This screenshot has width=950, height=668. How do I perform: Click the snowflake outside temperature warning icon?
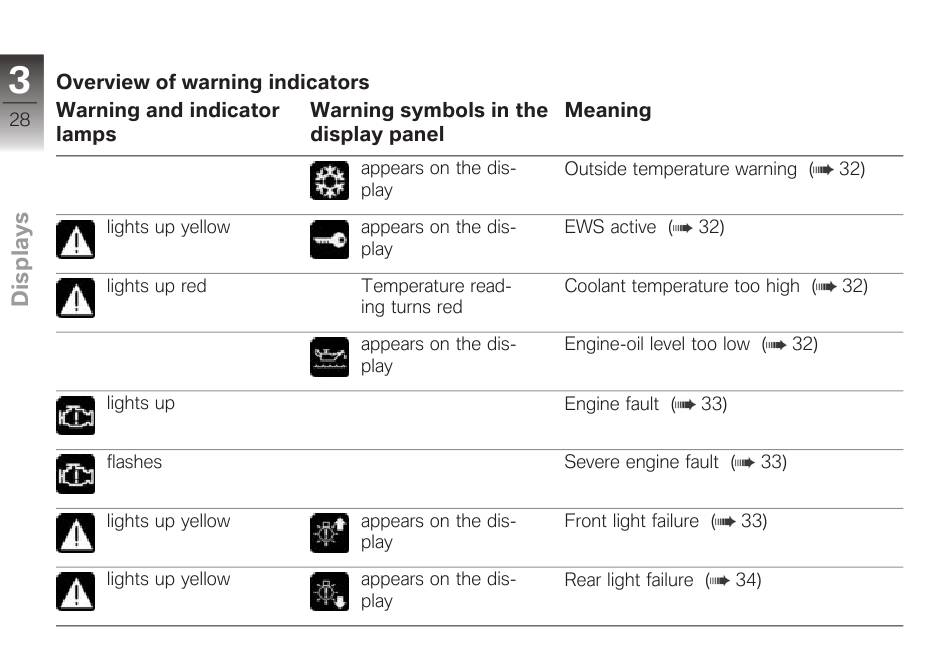330,180
